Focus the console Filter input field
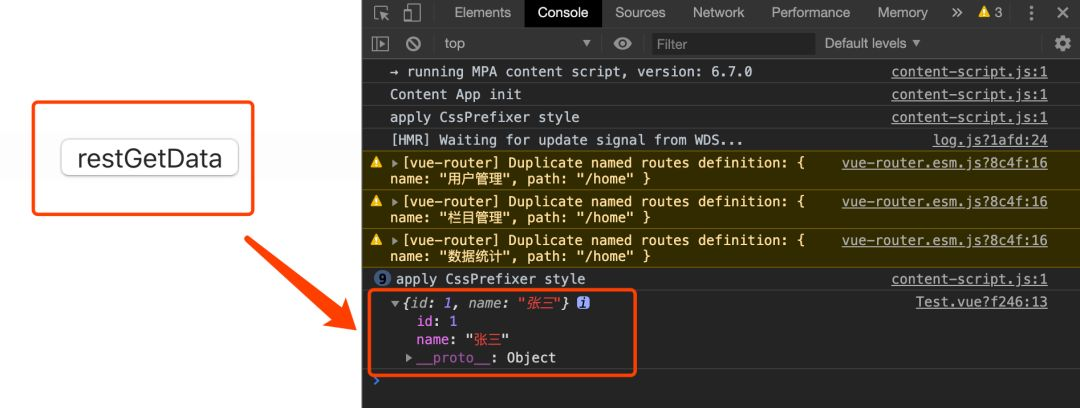The width and height of the screenshot is (1080, 408). [733, 44]
